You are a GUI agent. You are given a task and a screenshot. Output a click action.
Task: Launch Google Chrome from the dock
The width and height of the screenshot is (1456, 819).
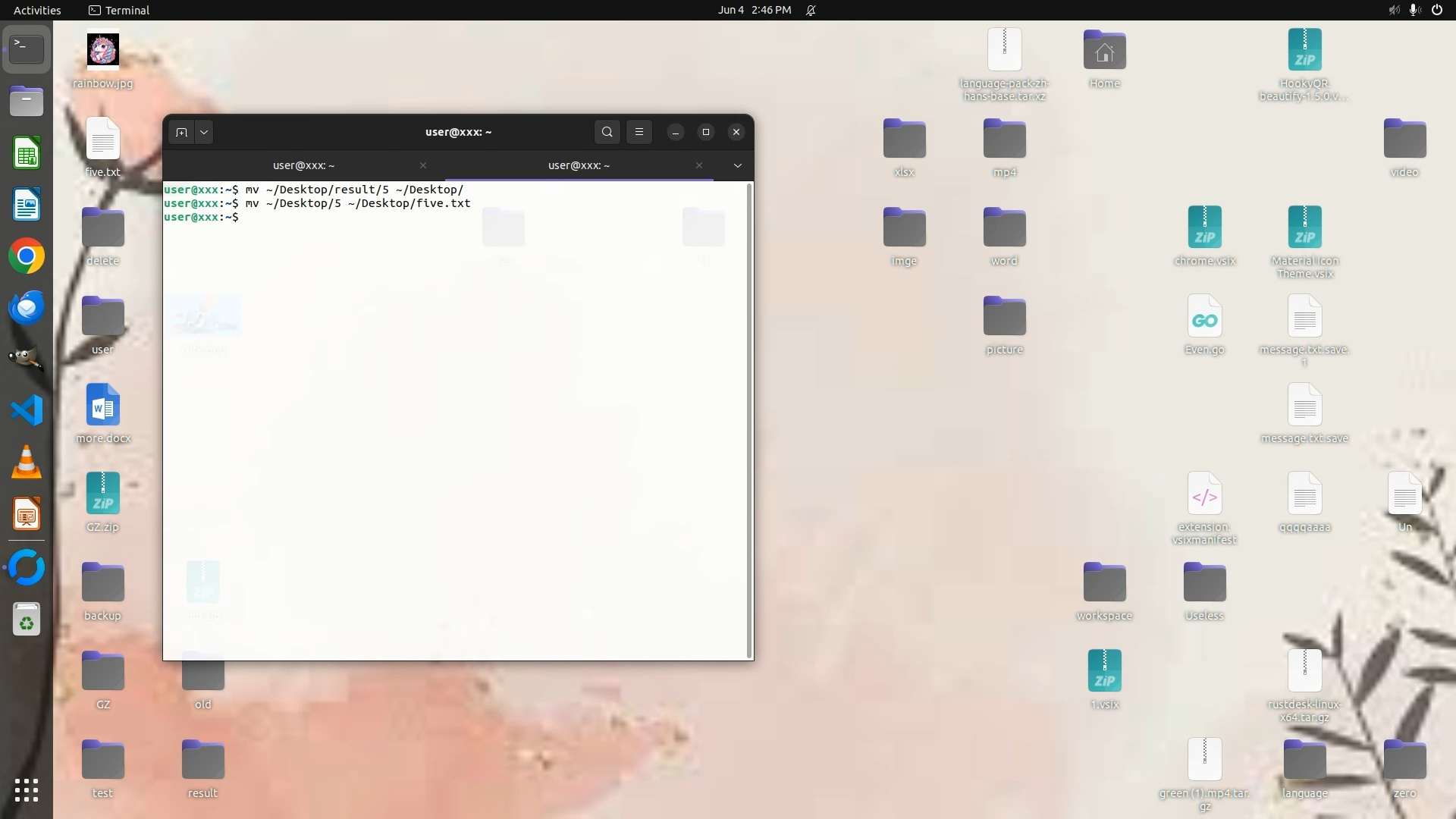[27, 256]
